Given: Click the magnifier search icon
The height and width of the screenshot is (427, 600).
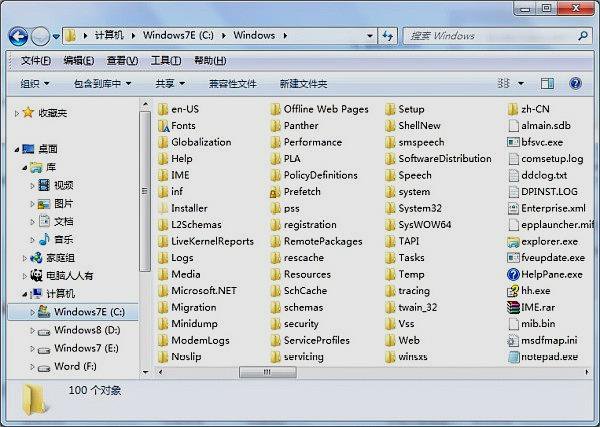Looking at the screenshot, I should pos(583,36).
